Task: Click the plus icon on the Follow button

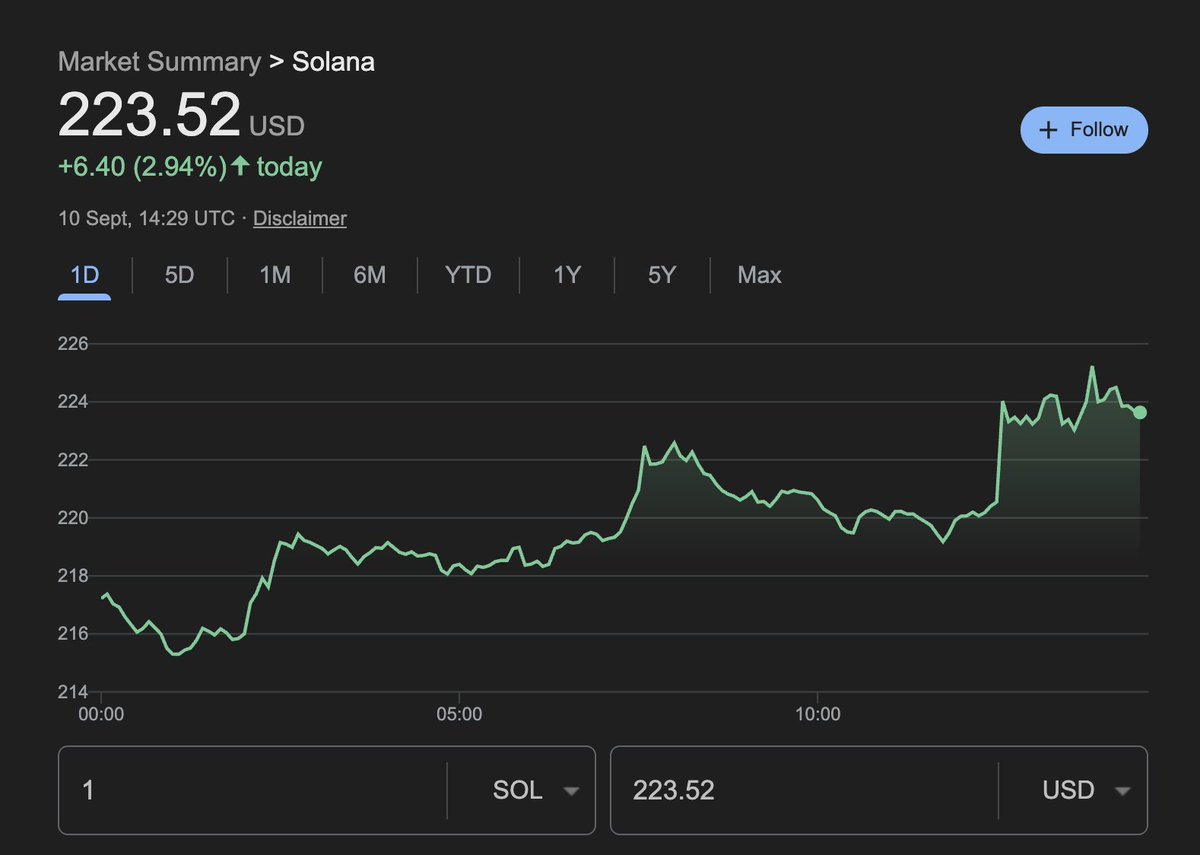Action: (1048, 129)
